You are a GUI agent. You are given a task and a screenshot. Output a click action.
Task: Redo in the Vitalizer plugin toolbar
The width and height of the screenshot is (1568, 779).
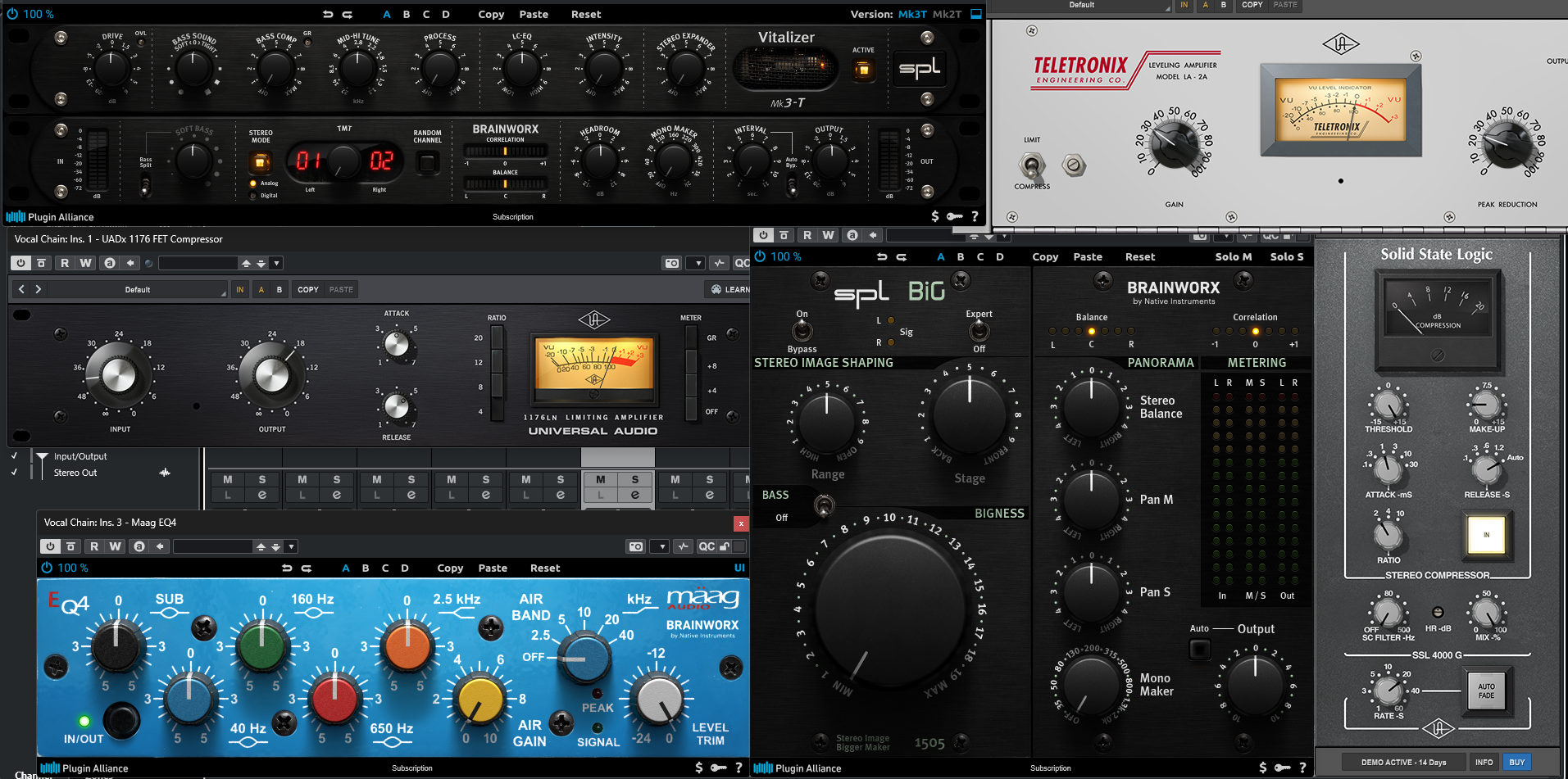348,14
